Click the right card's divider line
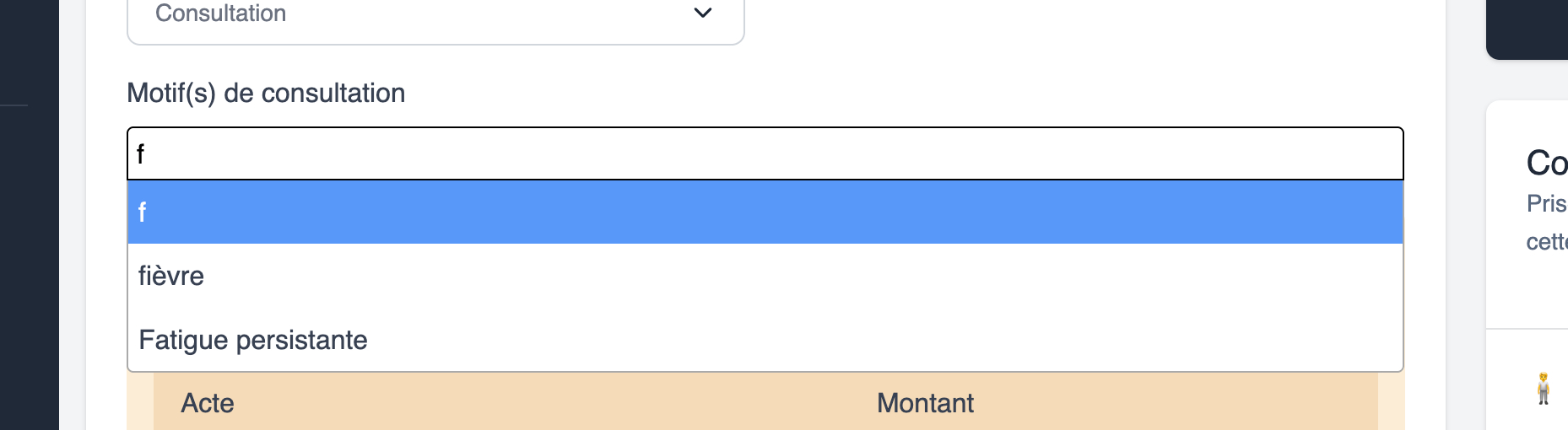 (1527, 329)
